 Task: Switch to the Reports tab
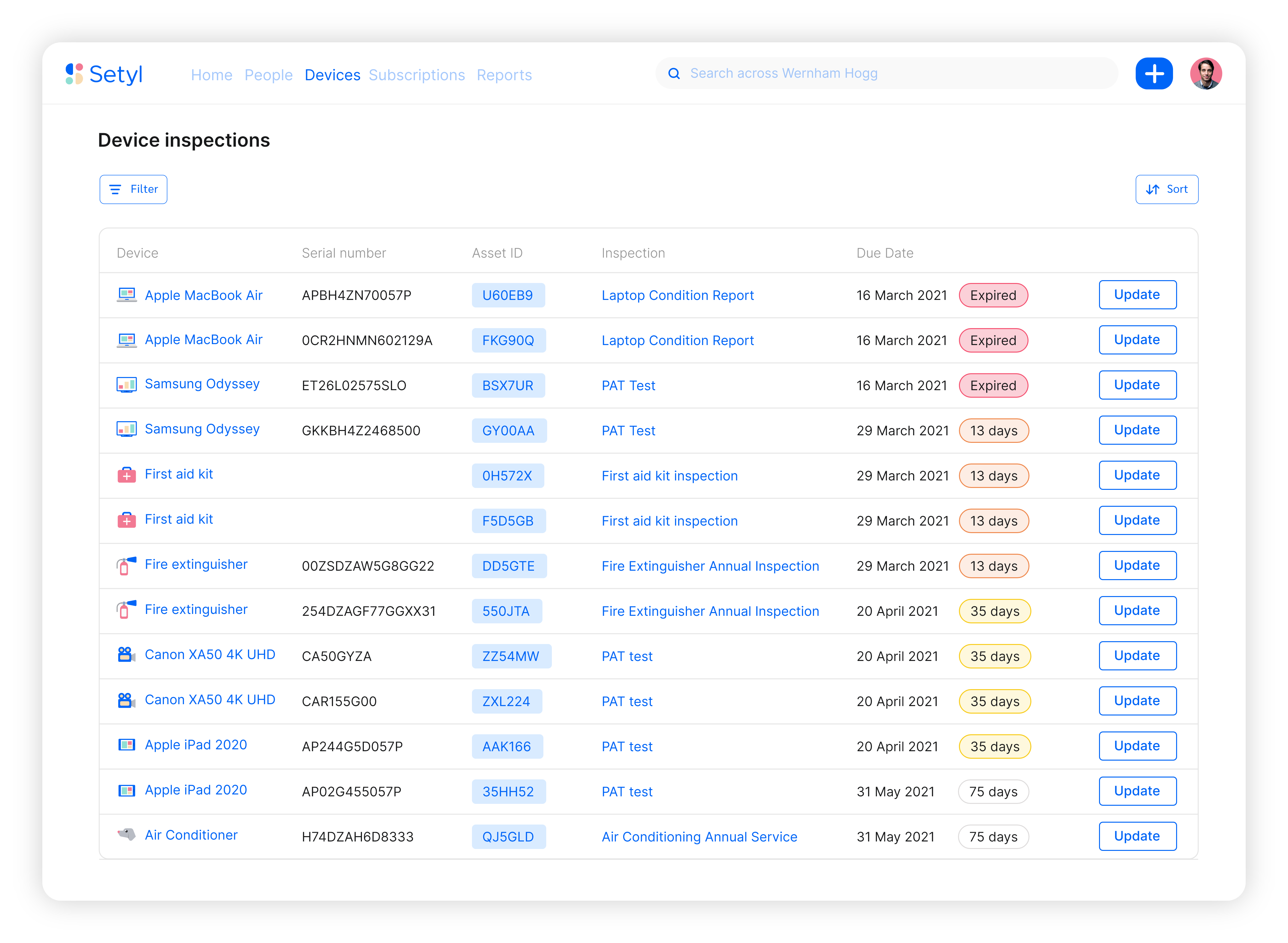pyautogui.click(x=504, y=75)
